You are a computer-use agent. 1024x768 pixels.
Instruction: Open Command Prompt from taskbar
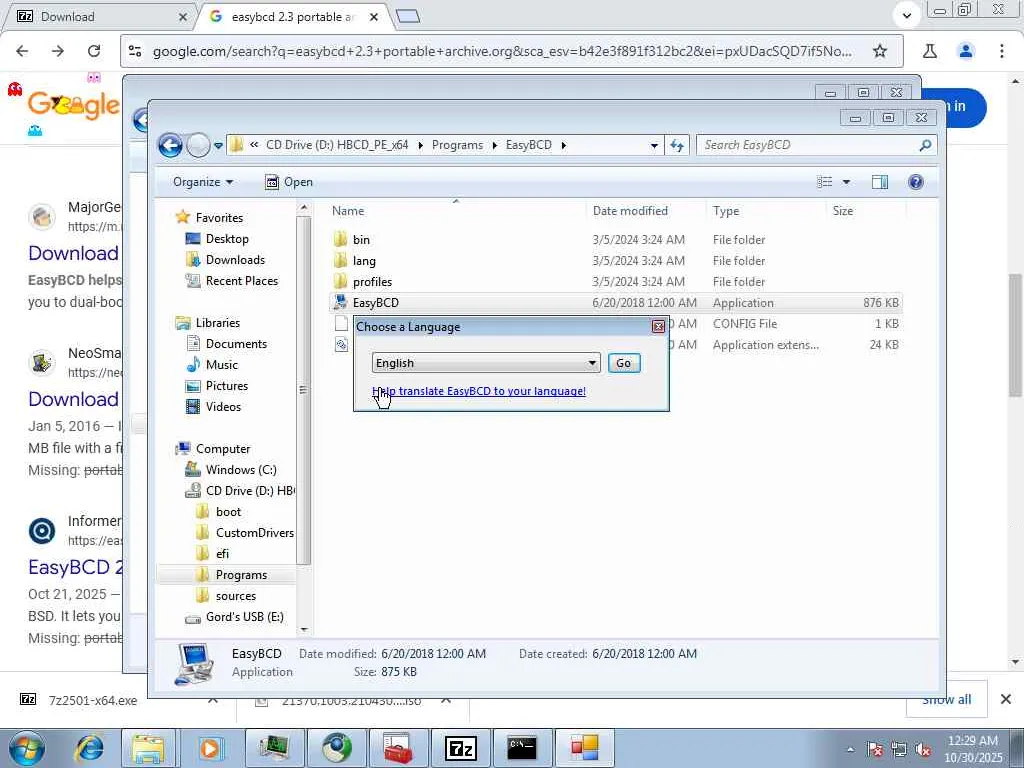[x=522, y=748]
